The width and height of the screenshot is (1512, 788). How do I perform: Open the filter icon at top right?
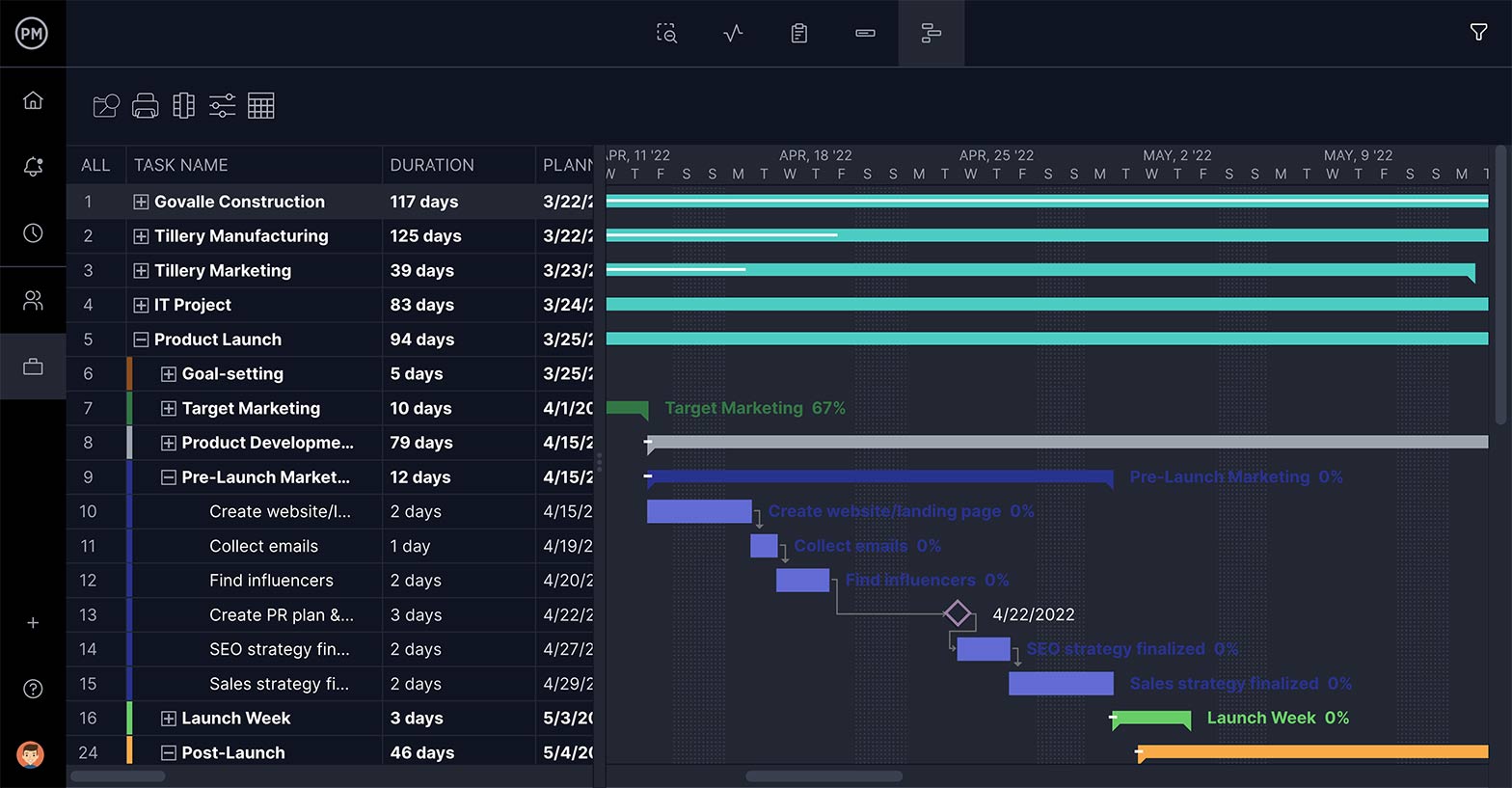(x=1477, y=33)
